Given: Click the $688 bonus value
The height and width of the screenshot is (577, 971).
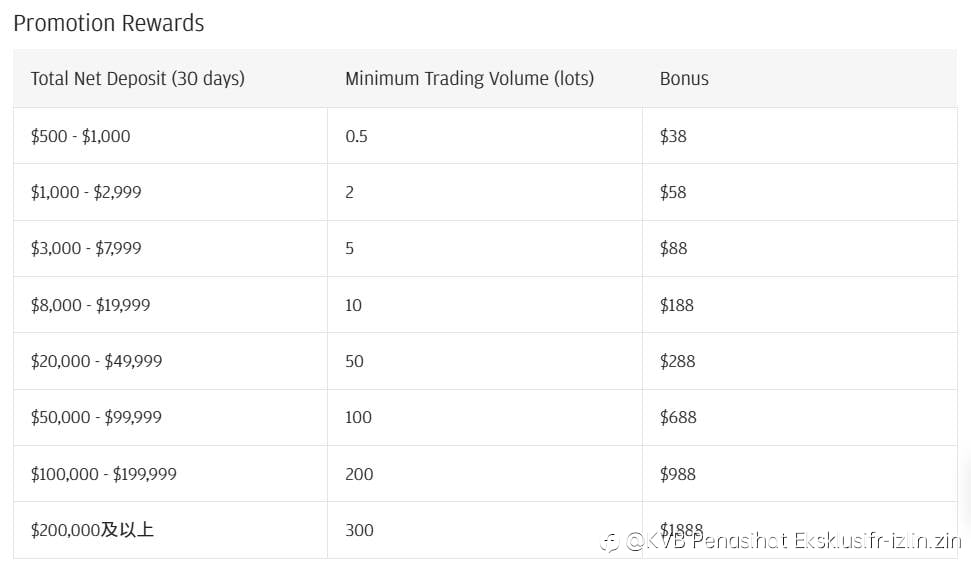Looking at the screenshot, I should (678, 417).
